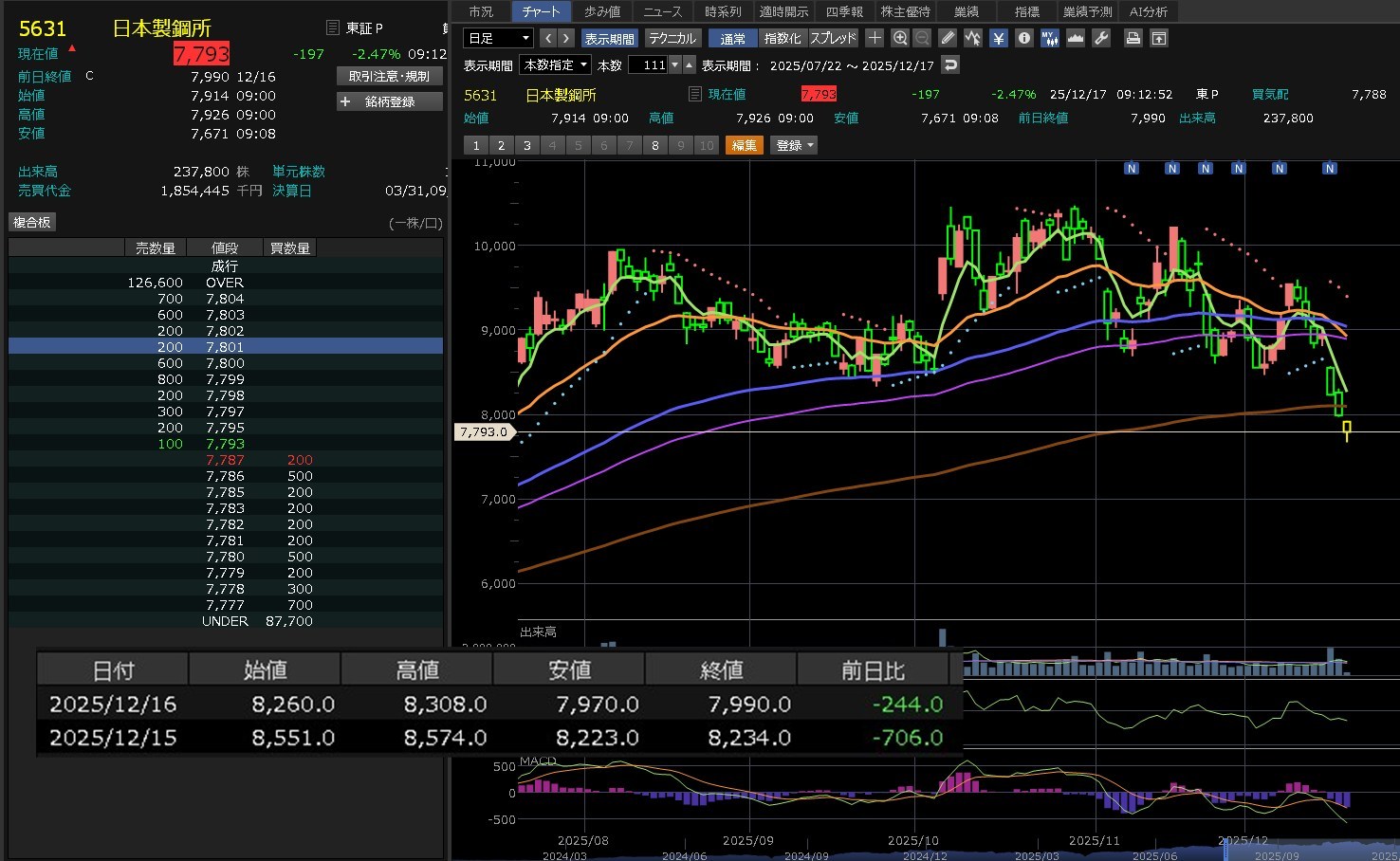This screenshot has width=1400, height=861.
Task: Print the chart using printer icon
Action: coord(1133,38)
